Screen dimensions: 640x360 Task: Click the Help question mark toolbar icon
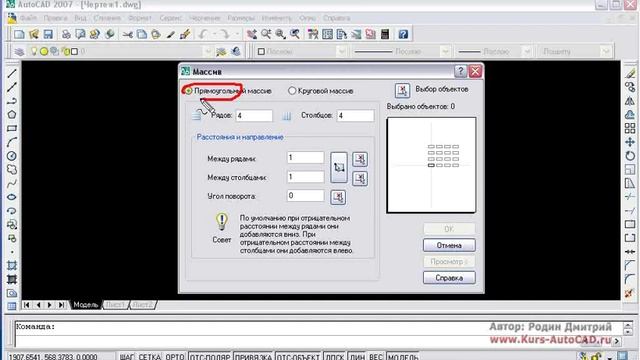[403, 34]
